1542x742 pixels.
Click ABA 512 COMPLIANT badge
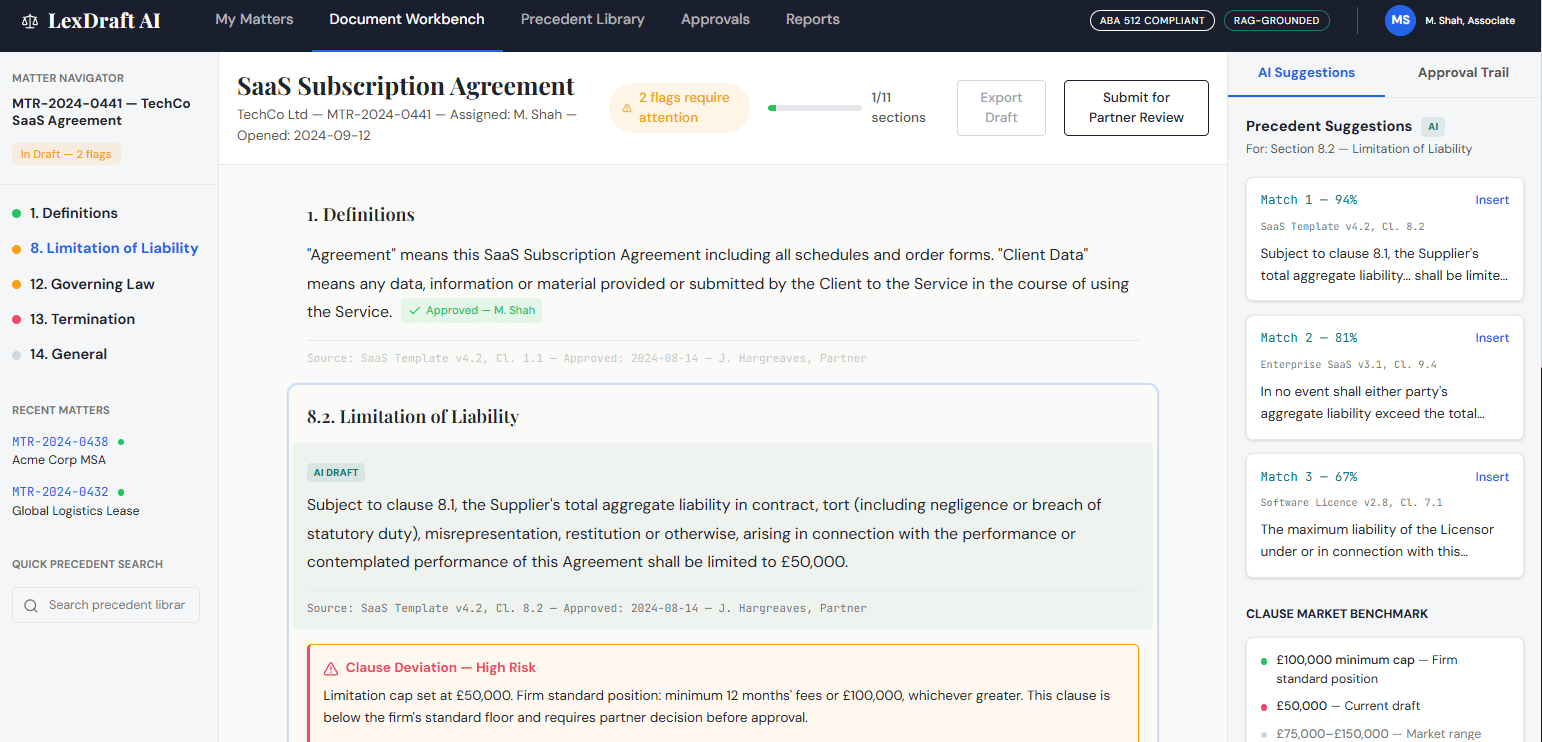[1152, 20]
